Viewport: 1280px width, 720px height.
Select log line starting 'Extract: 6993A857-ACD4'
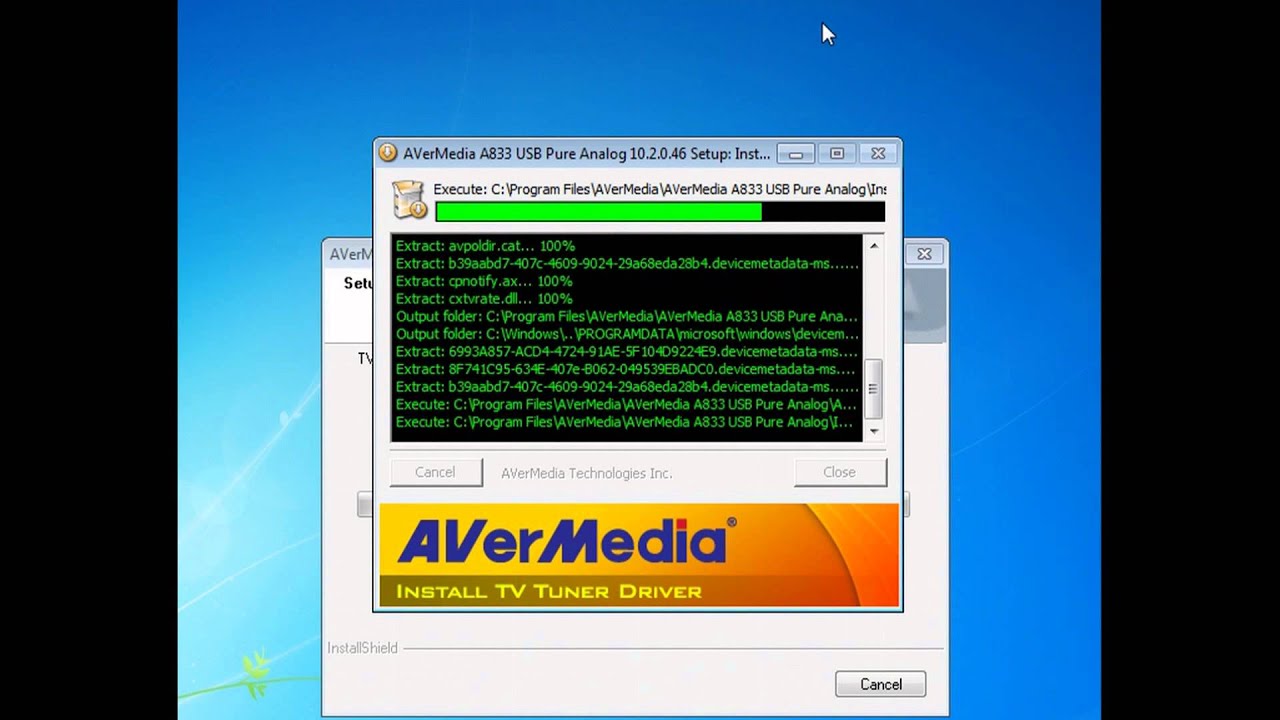[x=627, y=352]
